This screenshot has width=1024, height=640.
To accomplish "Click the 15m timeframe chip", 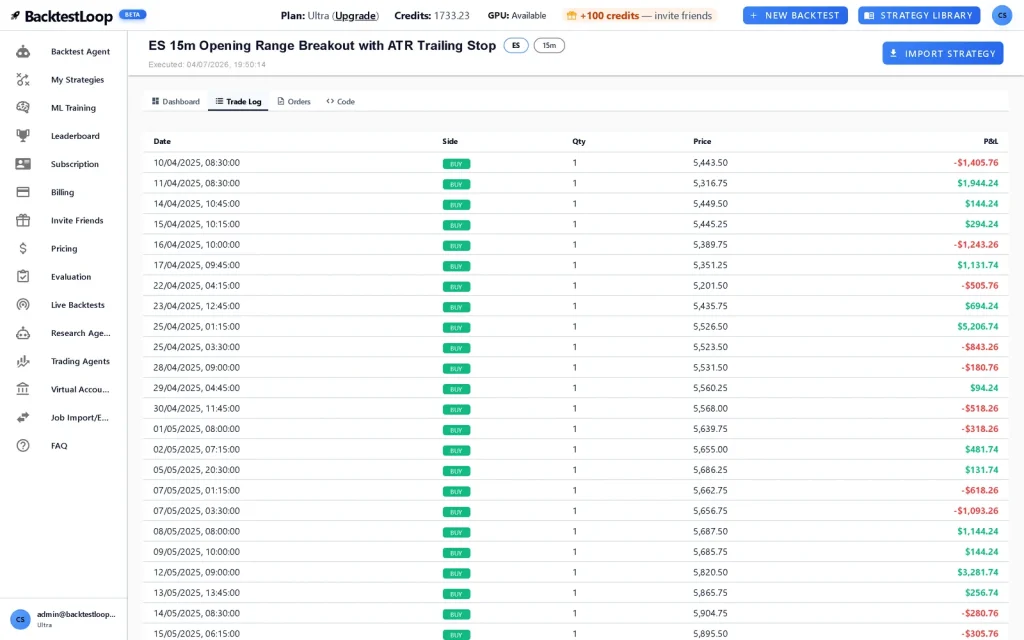I will click(549, 46).
